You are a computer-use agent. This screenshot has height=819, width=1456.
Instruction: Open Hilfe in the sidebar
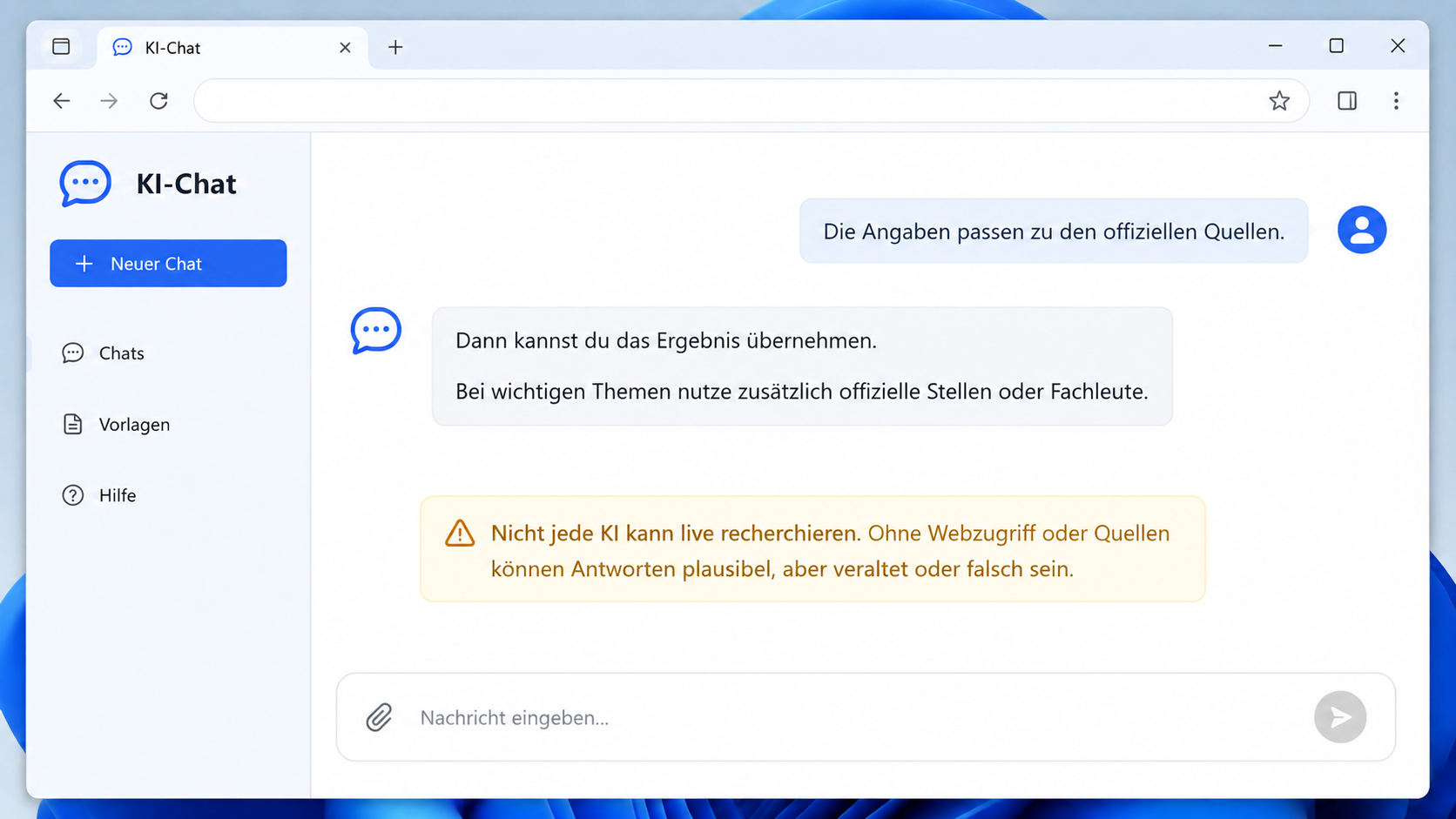pos(98,495)
